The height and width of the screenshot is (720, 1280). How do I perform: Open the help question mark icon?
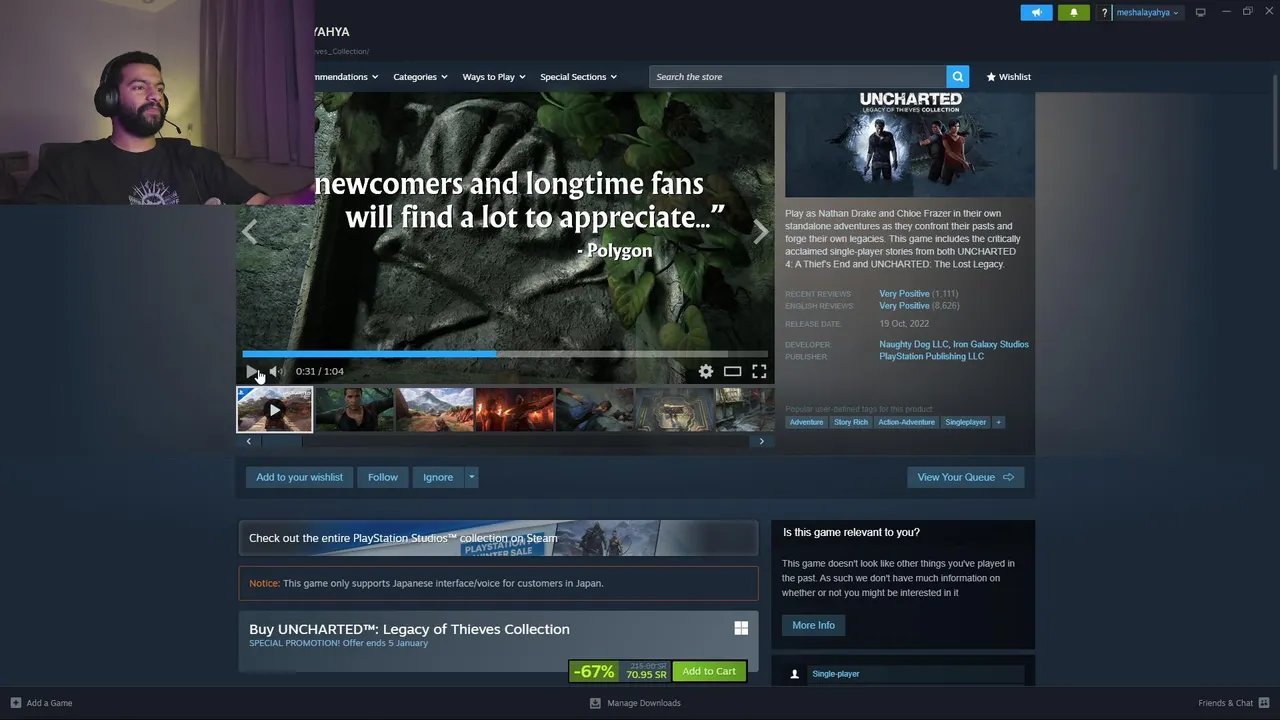pos(1104,13)
